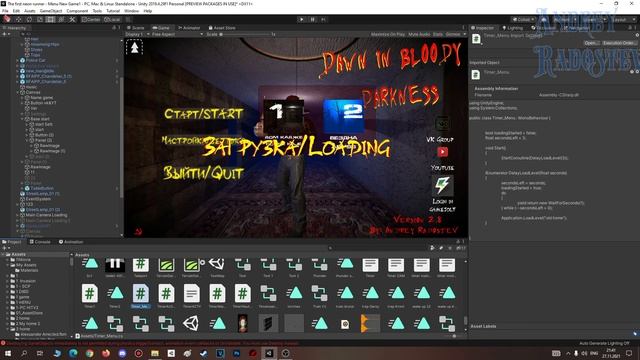Switch to the Animator tab
The height and width of the screenshot is (360, 640).
click(189, 28)
